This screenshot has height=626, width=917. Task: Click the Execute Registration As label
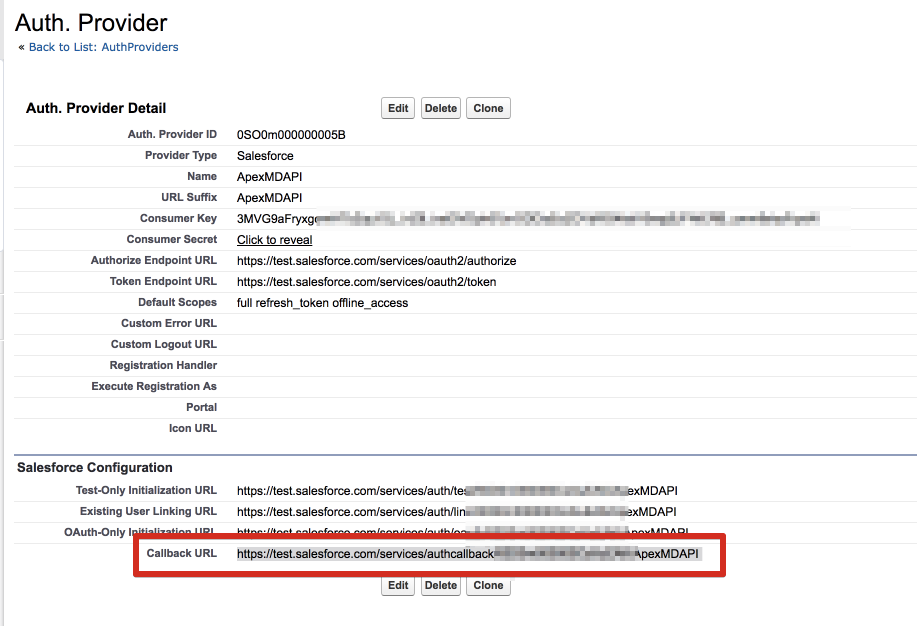(x=154, y=387)
